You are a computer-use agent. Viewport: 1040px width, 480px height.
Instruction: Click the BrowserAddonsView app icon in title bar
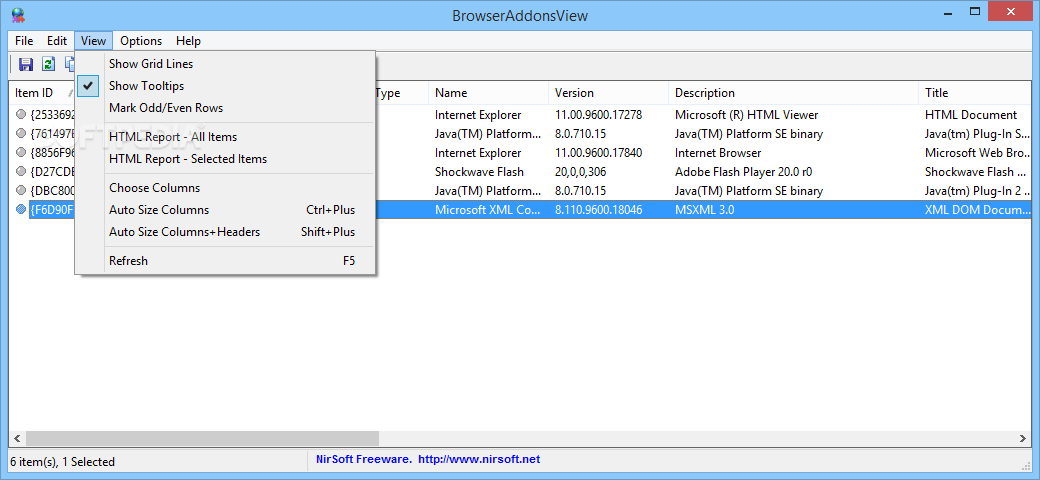[18, 15]
